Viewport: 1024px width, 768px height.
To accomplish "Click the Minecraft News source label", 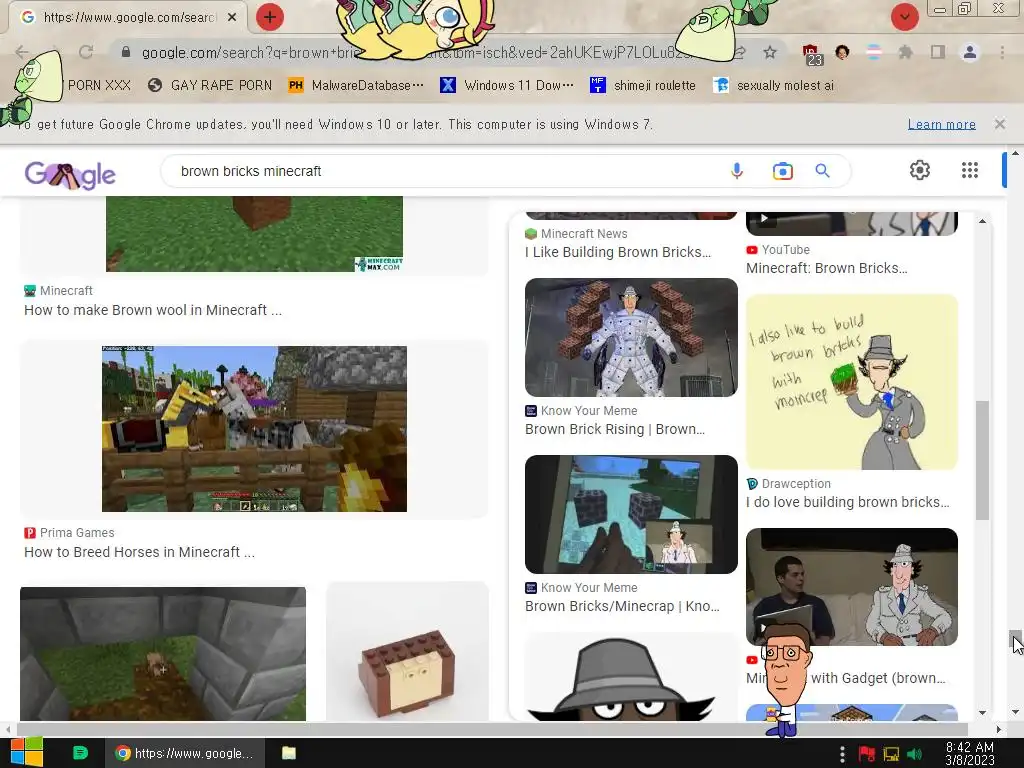I will 584,234.
